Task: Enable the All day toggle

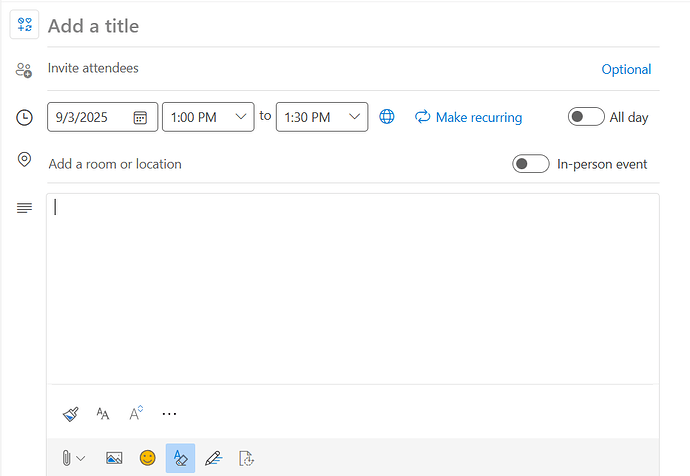Action: click(586, 117)
